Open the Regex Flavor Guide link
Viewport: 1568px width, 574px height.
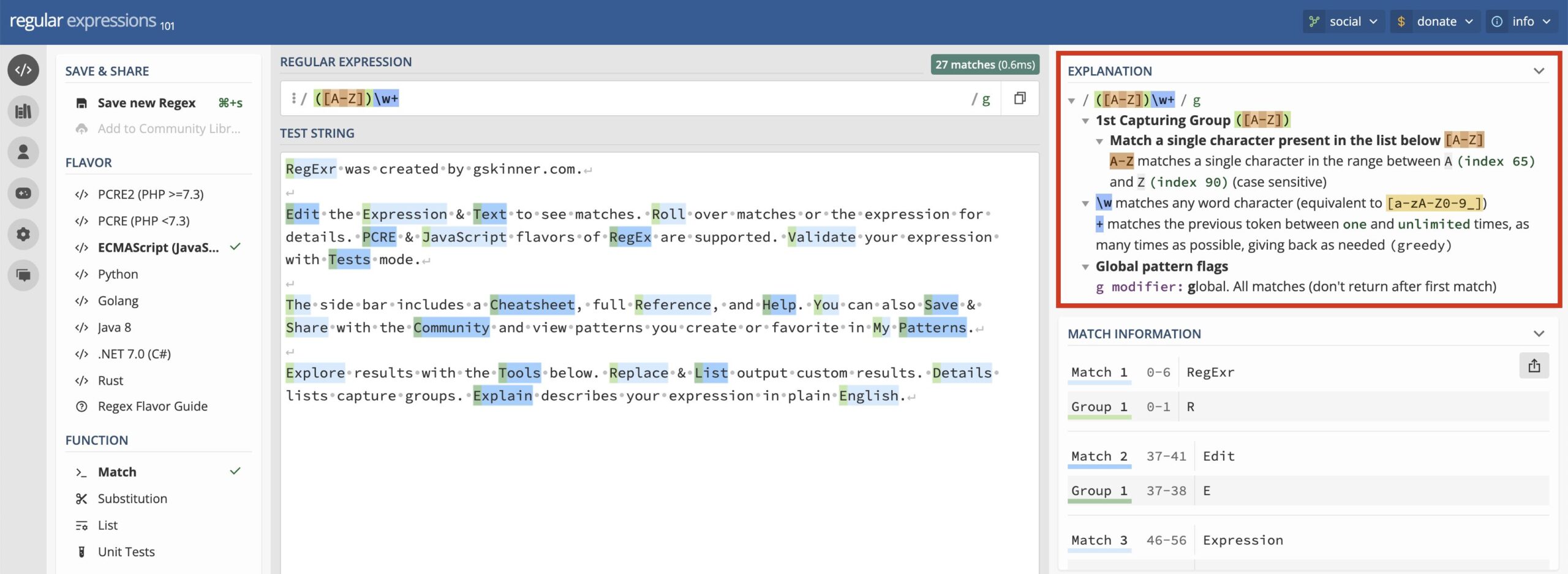coord(153,406)
